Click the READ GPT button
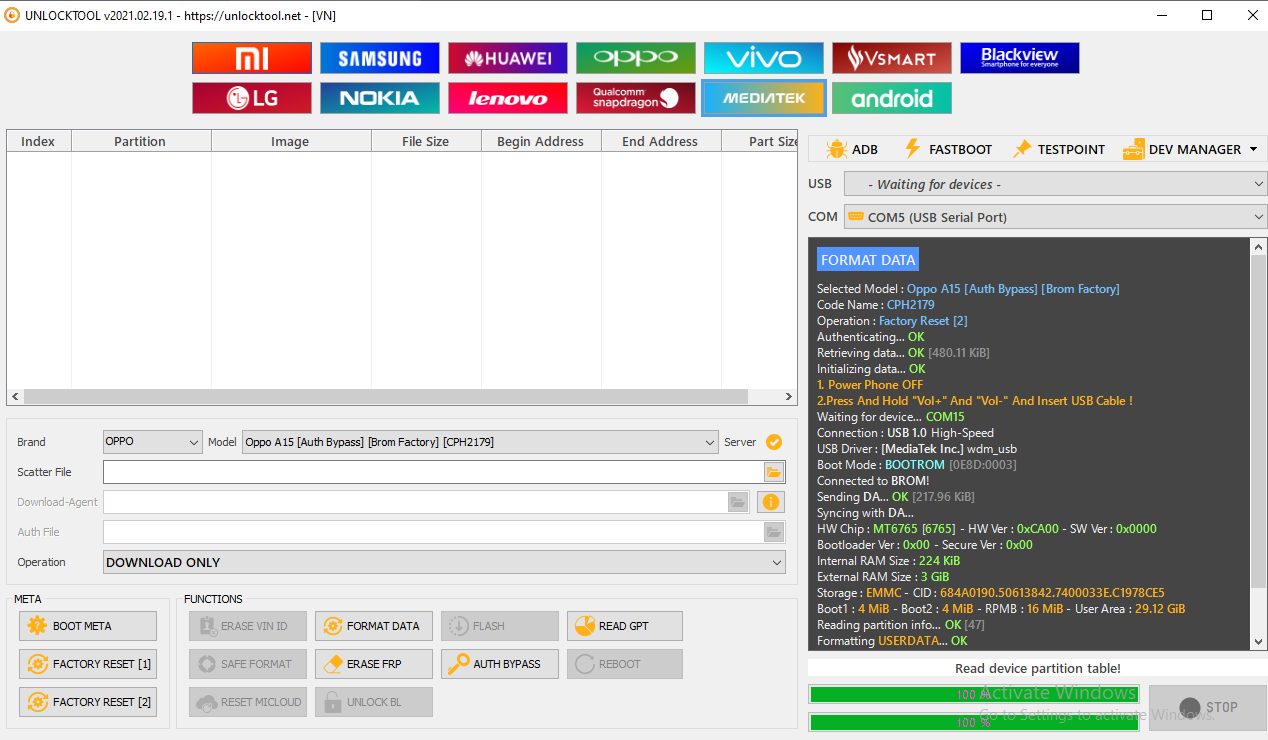Screen dimensions: 1268x740 click(625, 626)
